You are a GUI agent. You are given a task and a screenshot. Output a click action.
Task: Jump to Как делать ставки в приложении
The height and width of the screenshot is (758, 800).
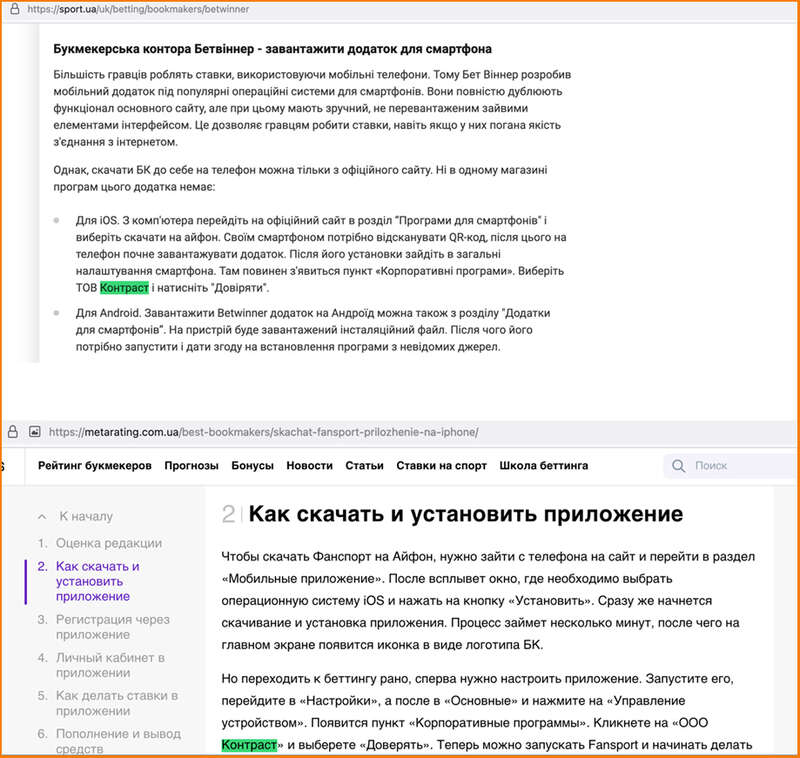point(117,703)
